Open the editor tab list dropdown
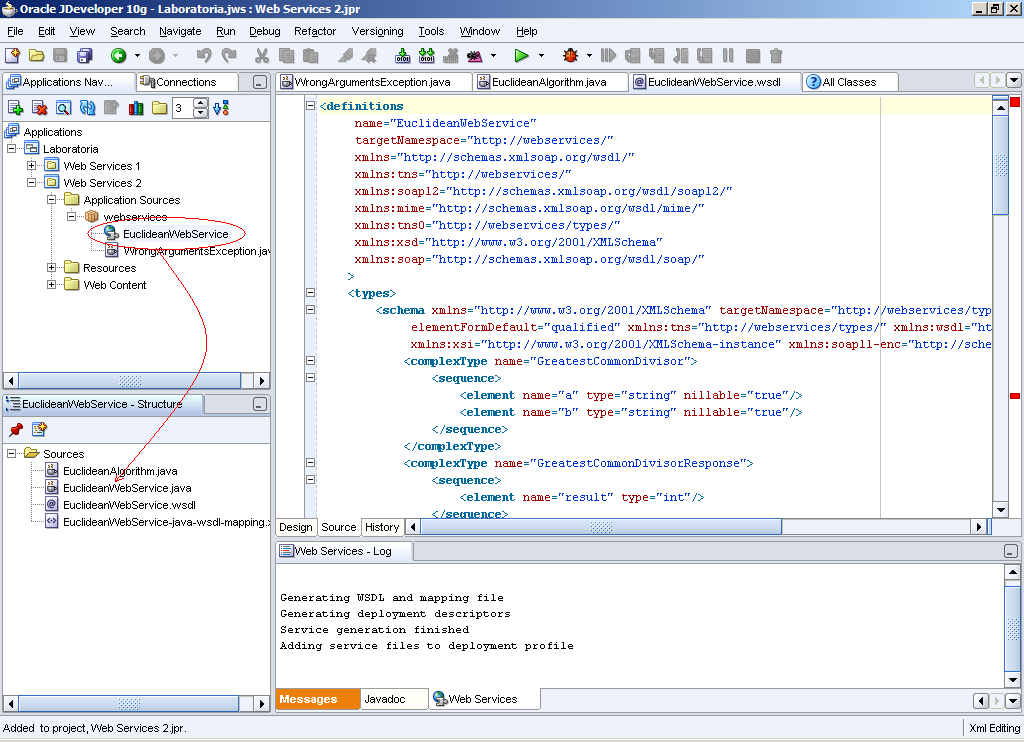 tap(1014, 80)
